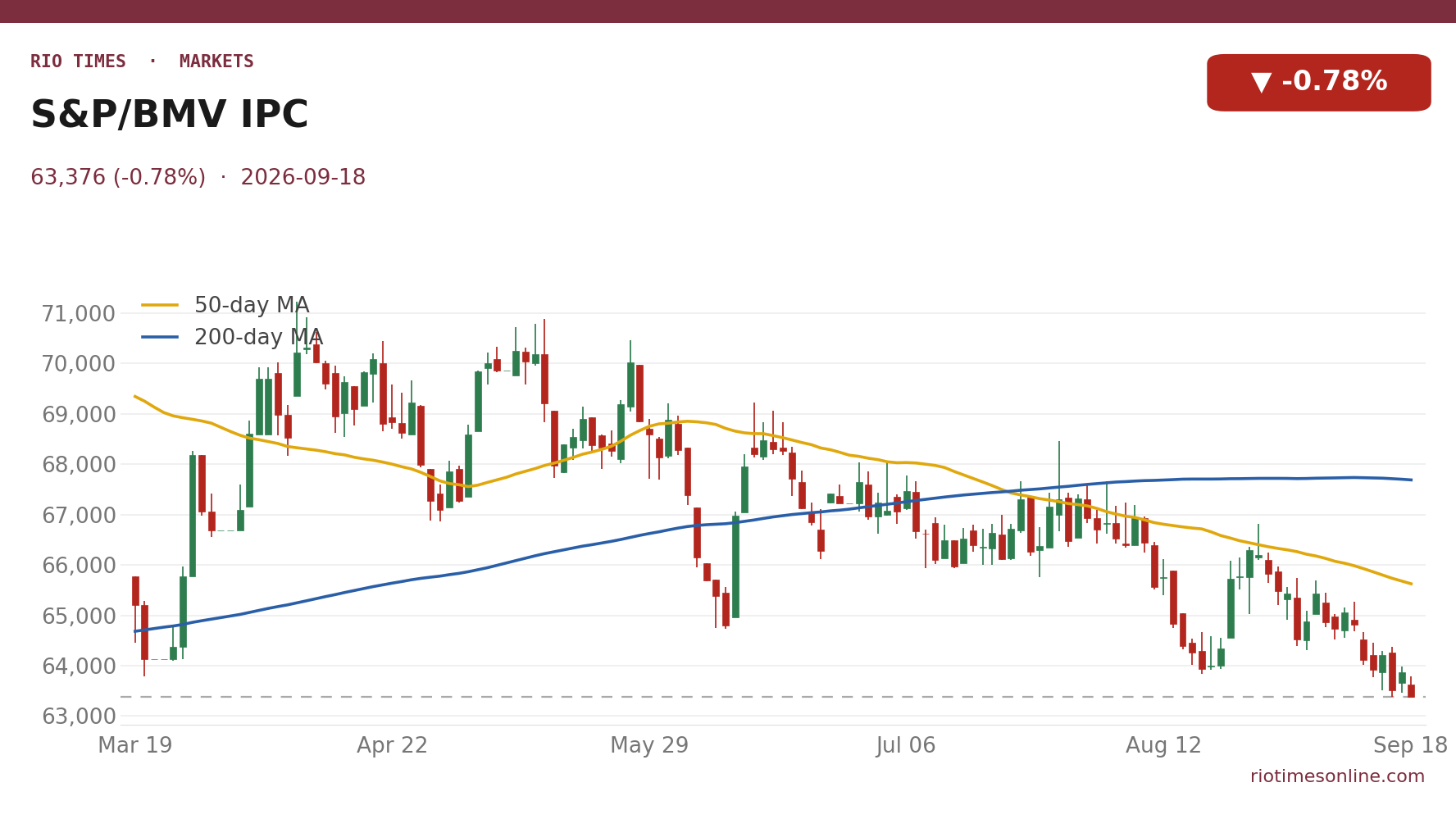
Task: Click the 200-day MA legend label
Action: [x=258, y=338]
